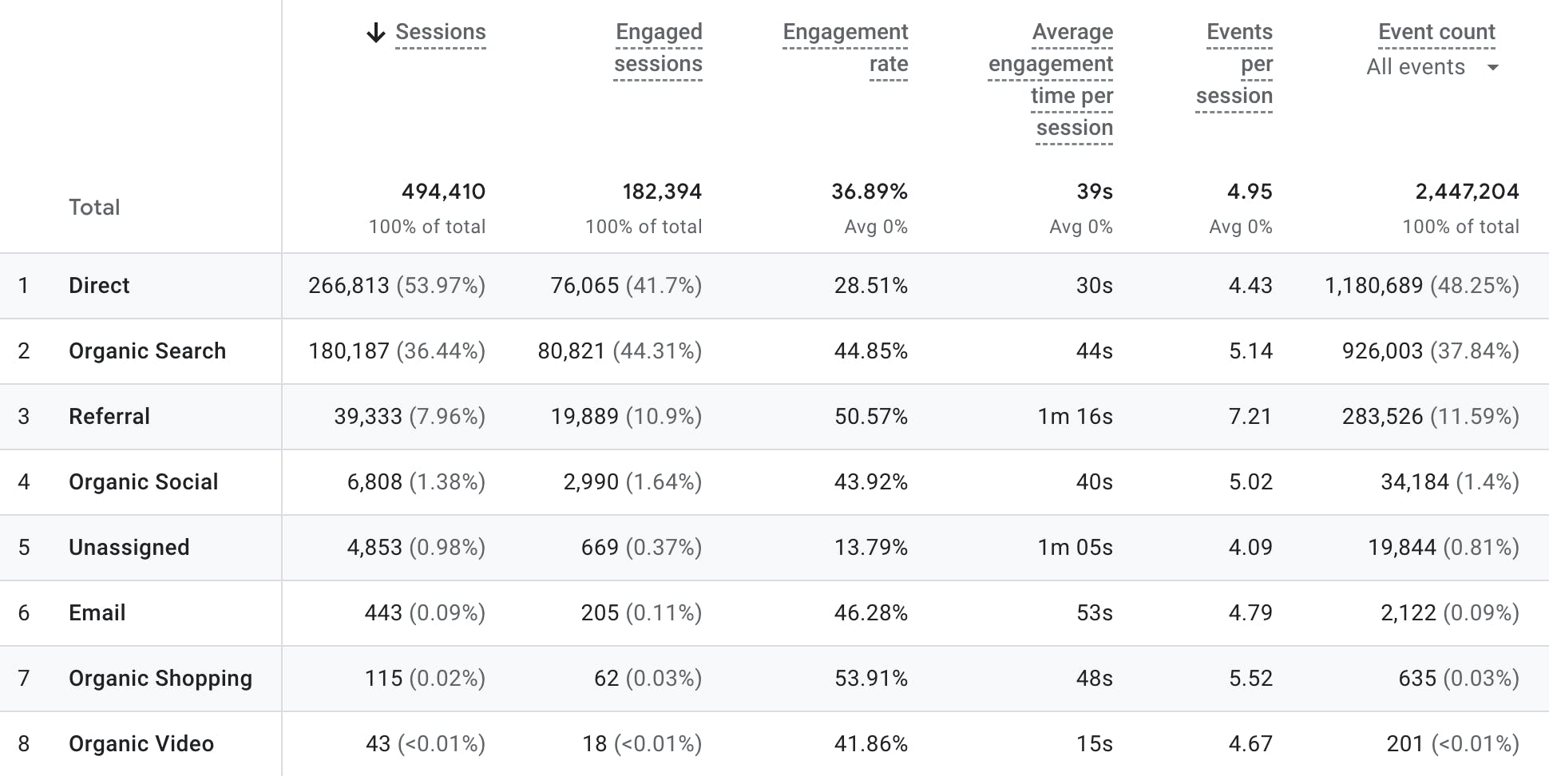This screenshot has width=1549, height=784.
Task: Sort by the Event count column
Action: tap(1436, 32)
